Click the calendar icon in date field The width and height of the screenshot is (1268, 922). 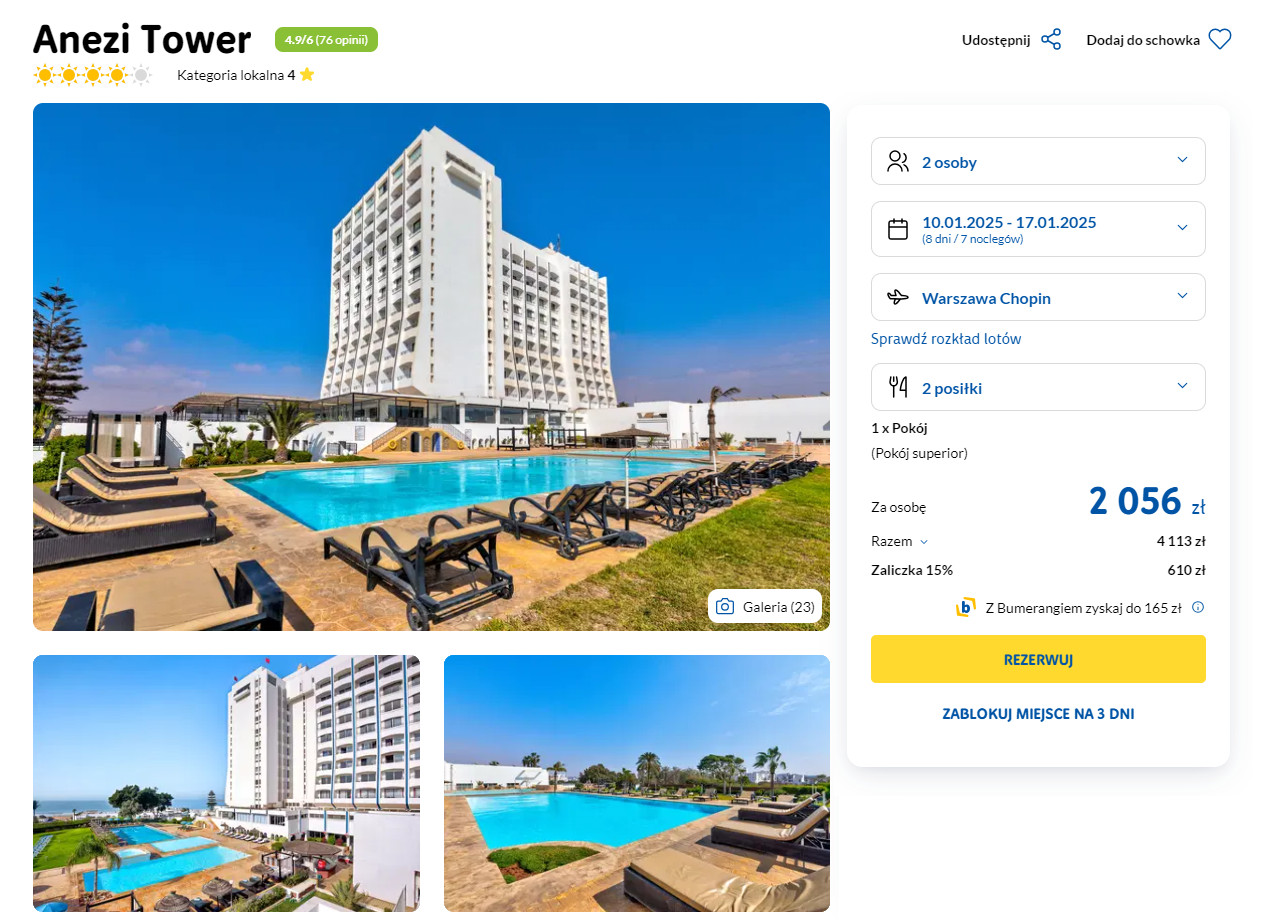tap(898, 229)
